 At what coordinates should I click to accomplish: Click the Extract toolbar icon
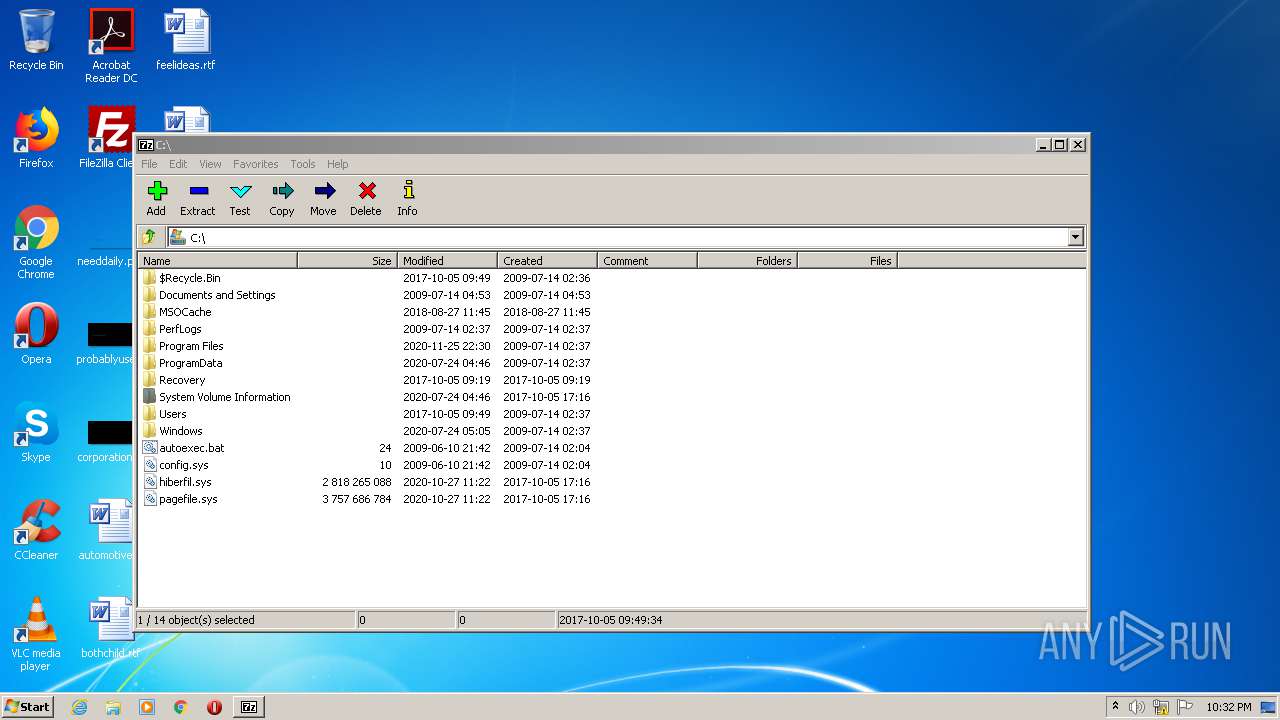coord(198,191)
